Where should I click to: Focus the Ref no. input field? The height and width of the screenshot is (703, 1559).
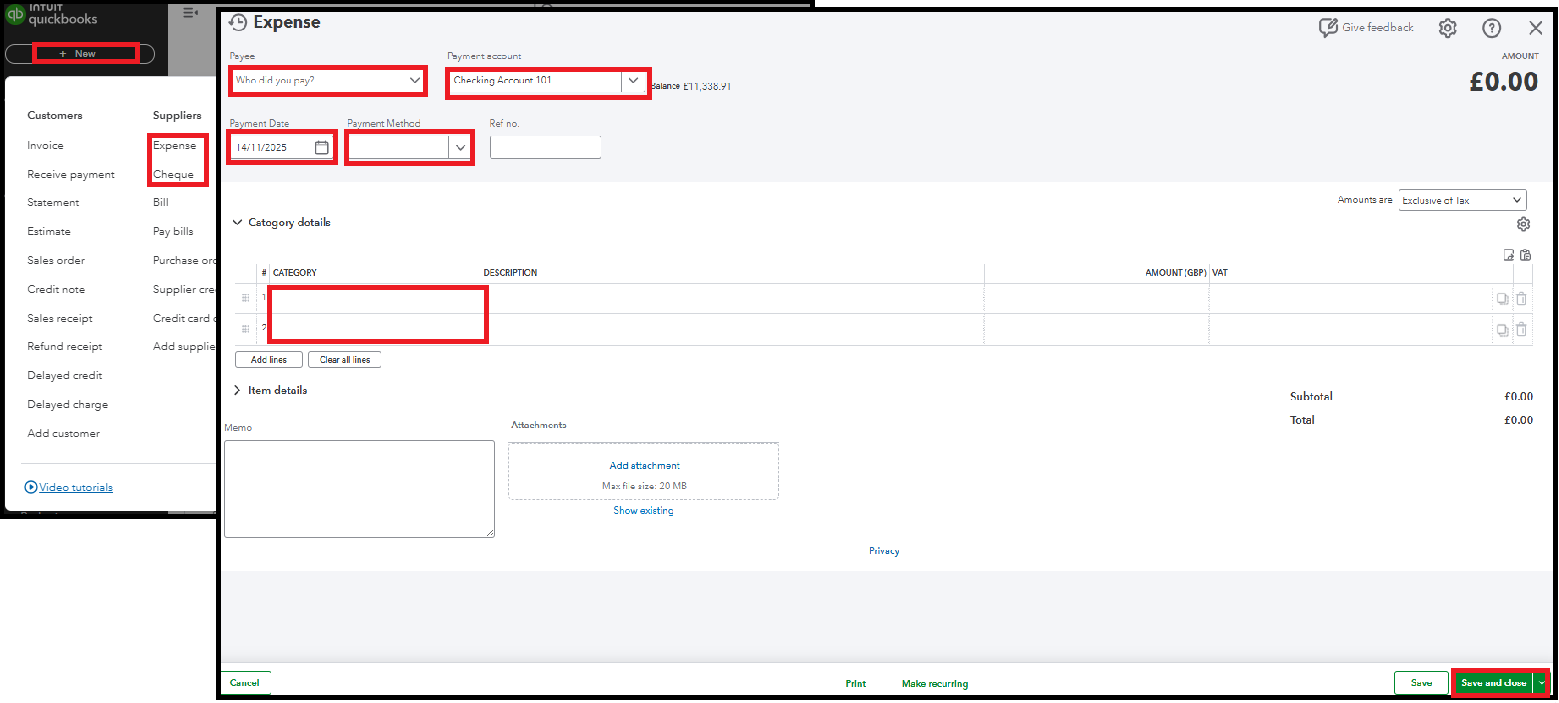pos(545,147)
